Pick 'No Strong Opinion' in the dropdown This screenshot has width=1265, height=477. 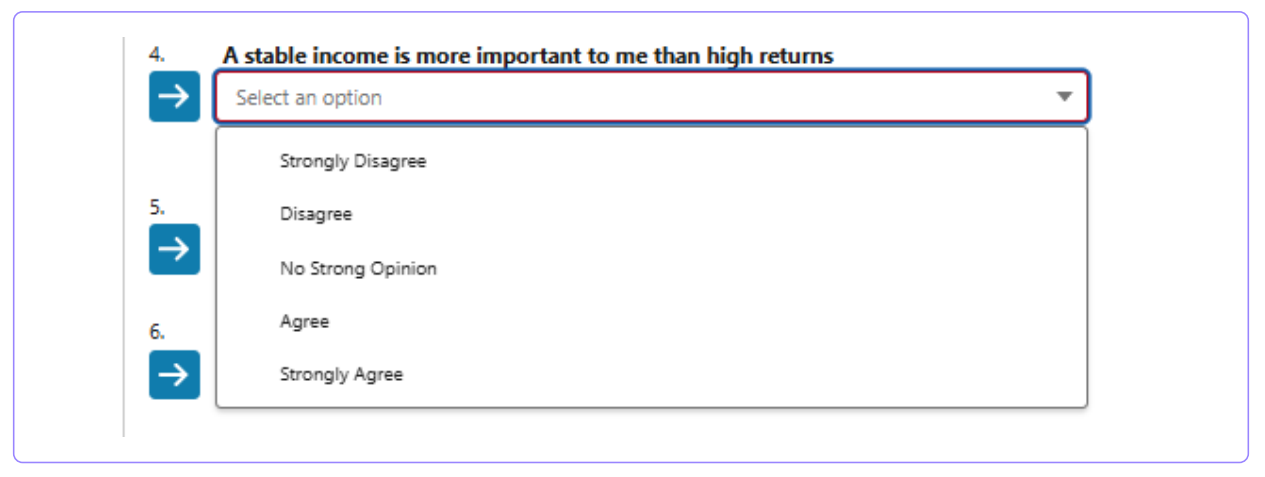point(358,268)
